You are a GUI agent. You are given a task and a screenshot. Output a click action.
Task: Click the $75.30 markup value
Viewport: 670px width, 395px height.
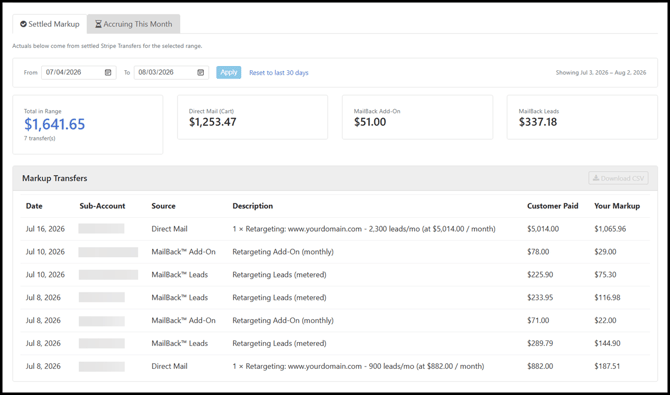(x=605, y=275)
